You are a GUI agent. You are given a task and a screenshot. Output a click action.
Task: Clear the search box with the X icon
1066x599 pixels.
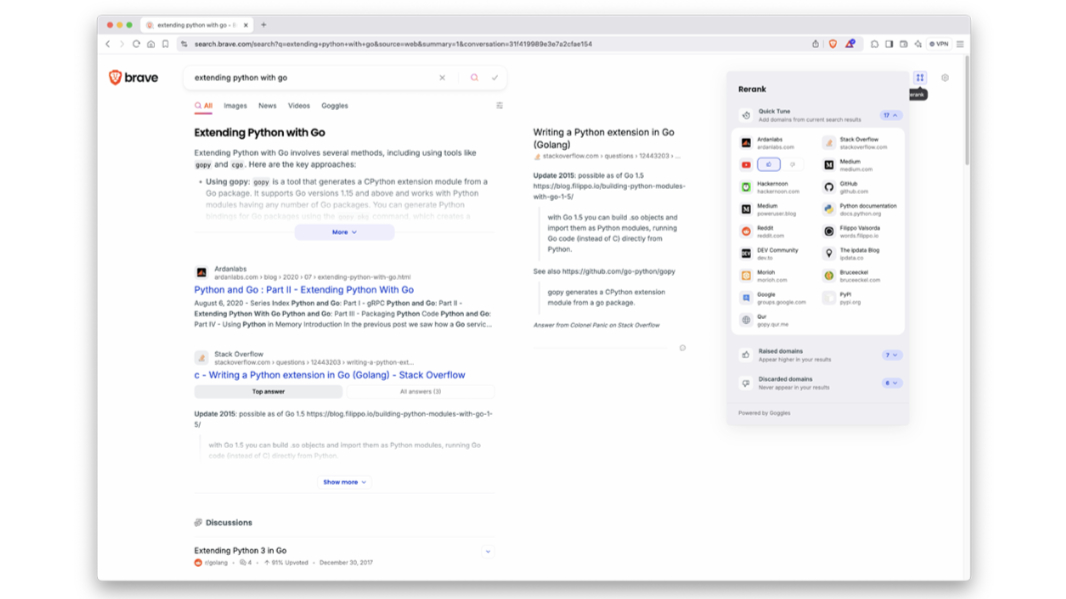click(x=442, y=78)
